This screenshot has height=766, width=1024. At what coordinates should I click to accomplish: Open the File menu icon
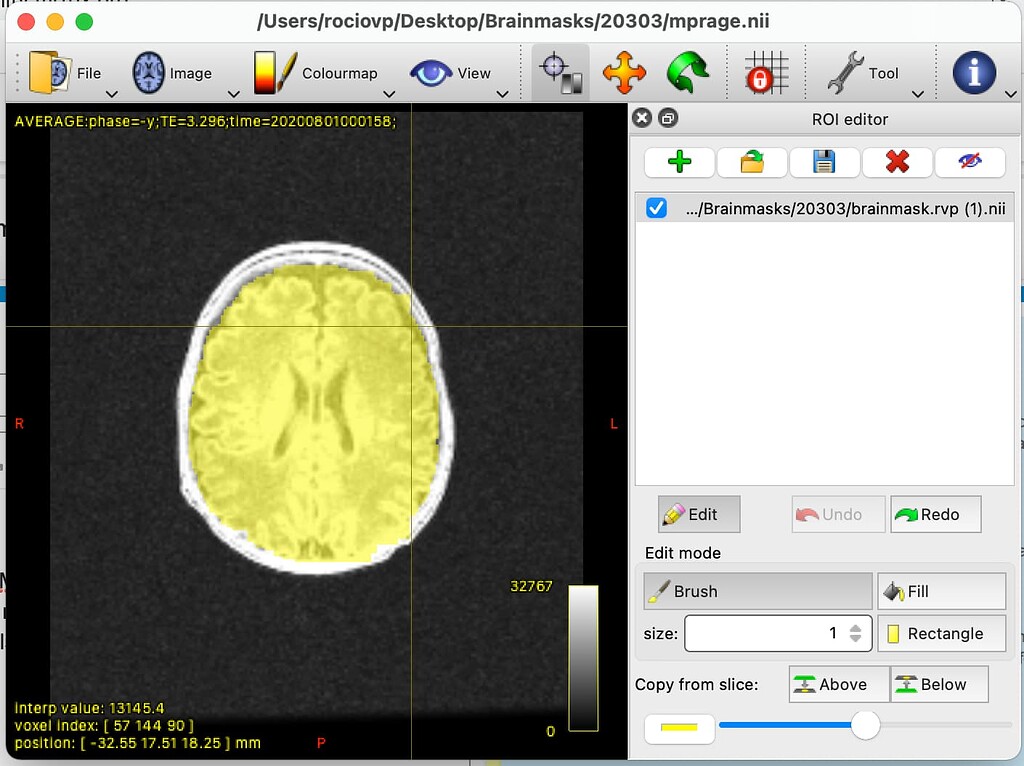[50, 72]
